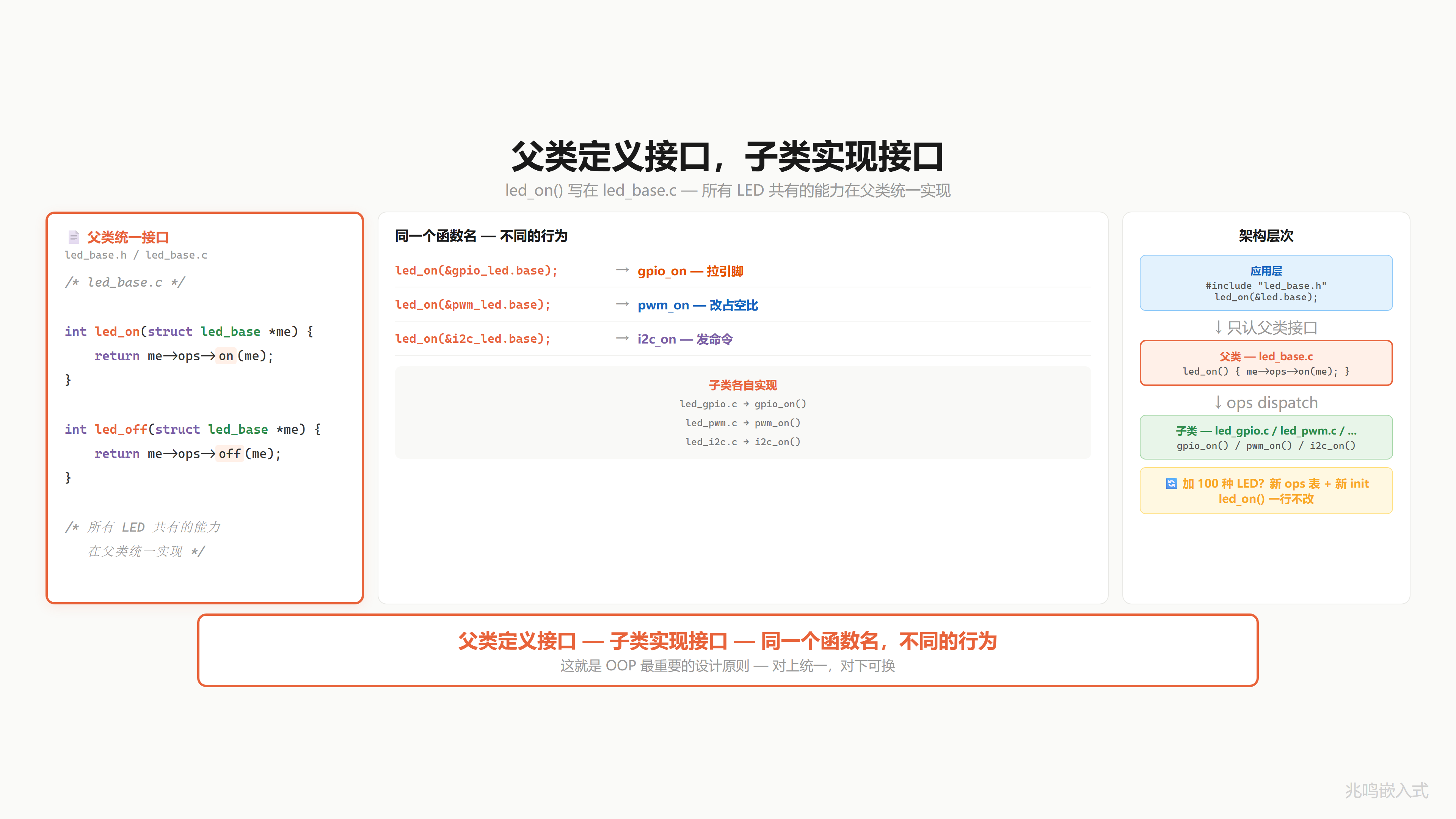This screenshot has width=1456, height=819.
Task: Click the 父类统一接口 heading
Action: pyautogui.click(x=128, y=237)
